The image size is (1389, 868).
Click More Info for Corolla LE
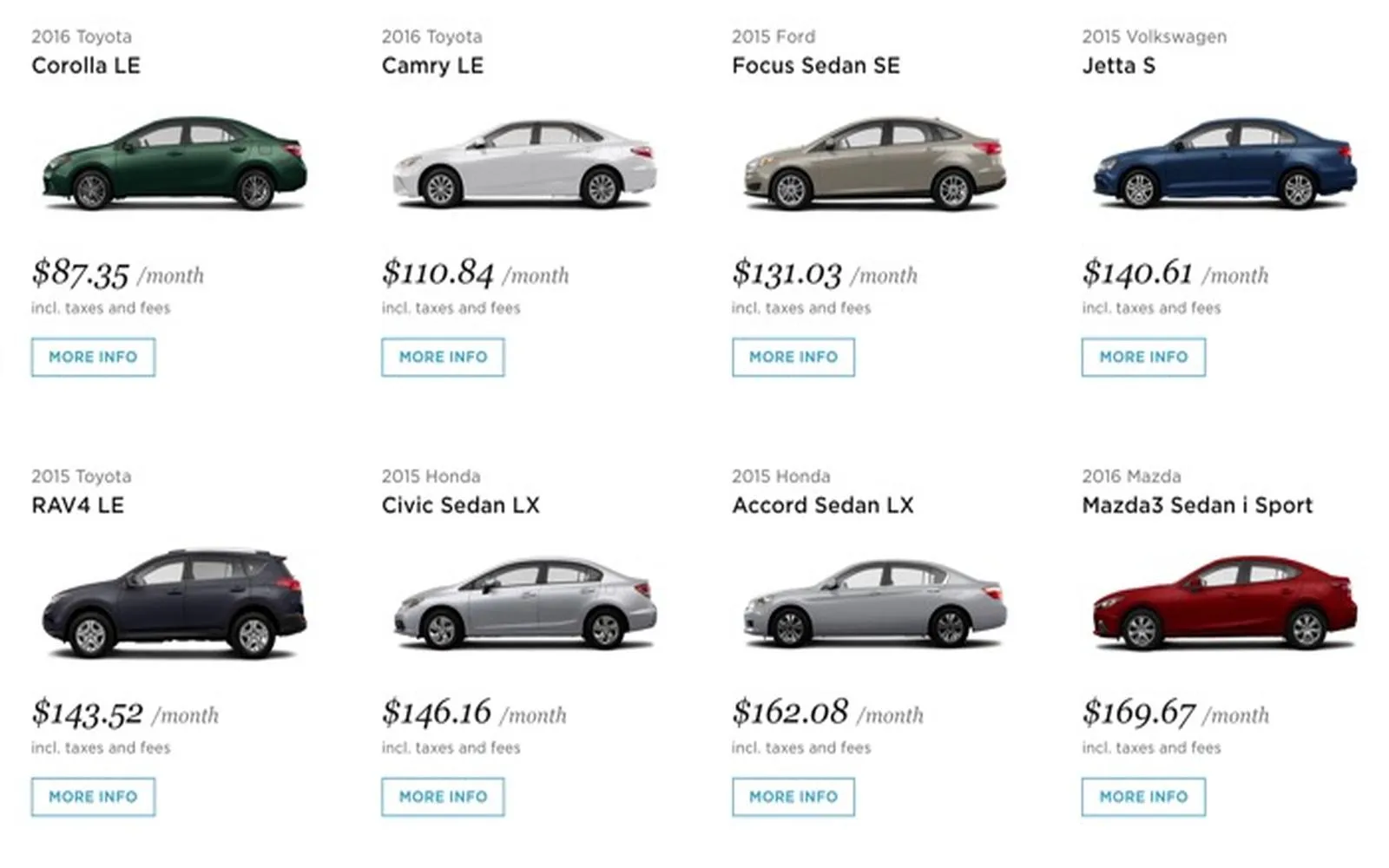[x=93, y=357]
